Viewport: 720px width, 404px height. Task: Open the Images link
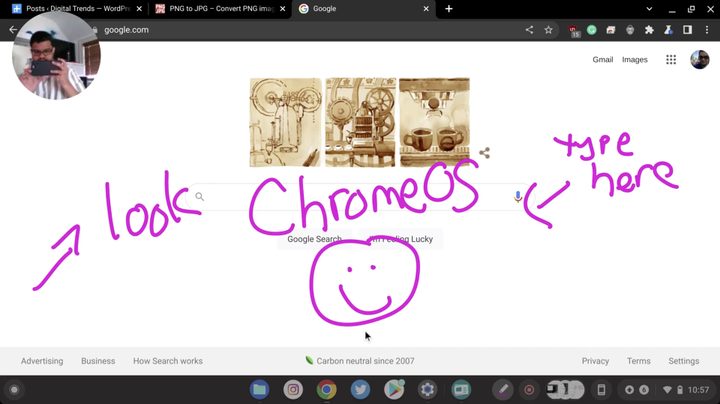tap(635, 60)
